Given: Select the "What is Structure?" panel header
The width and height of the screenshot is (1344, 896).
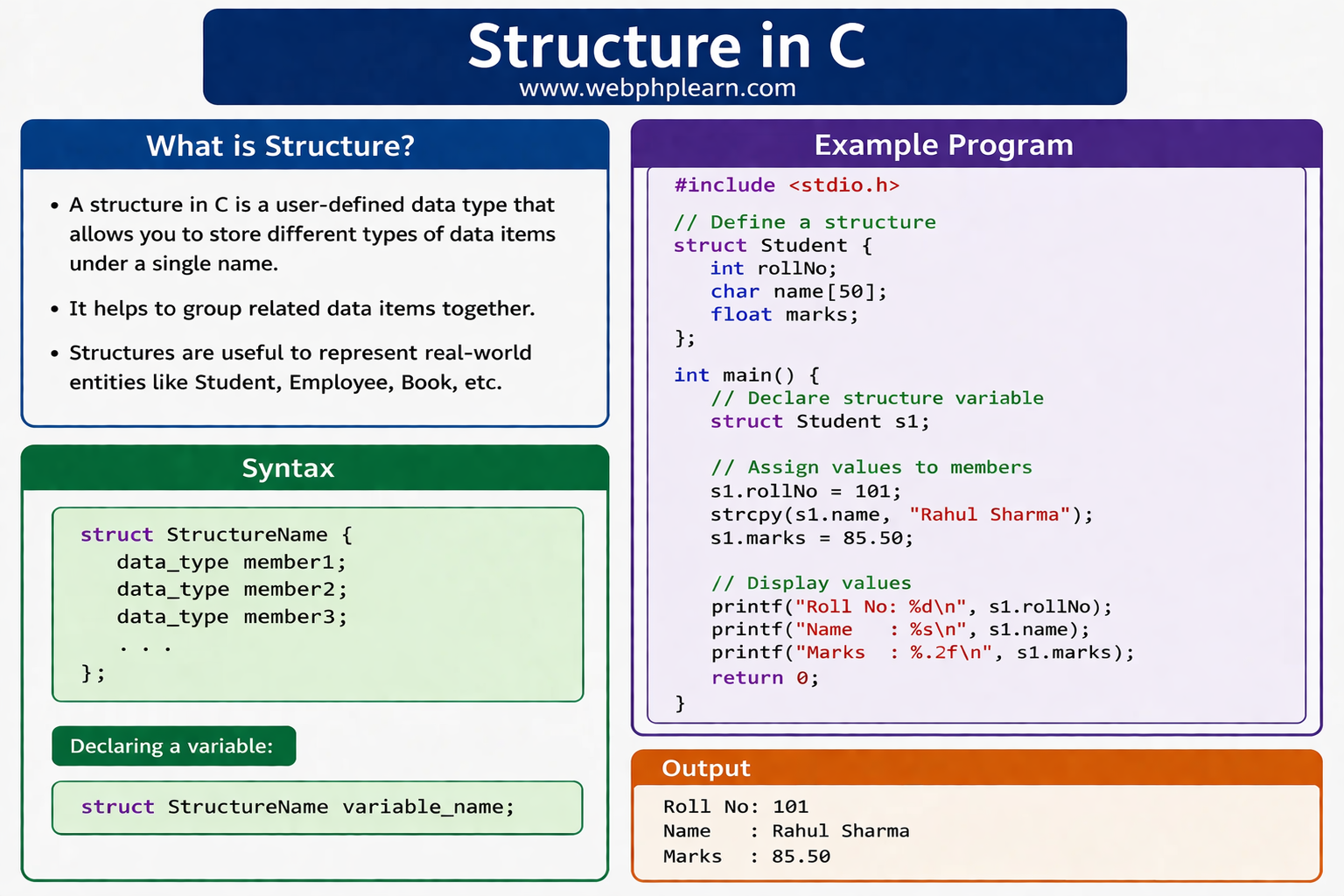Looking at the screenshot, I should click(280, 145).
